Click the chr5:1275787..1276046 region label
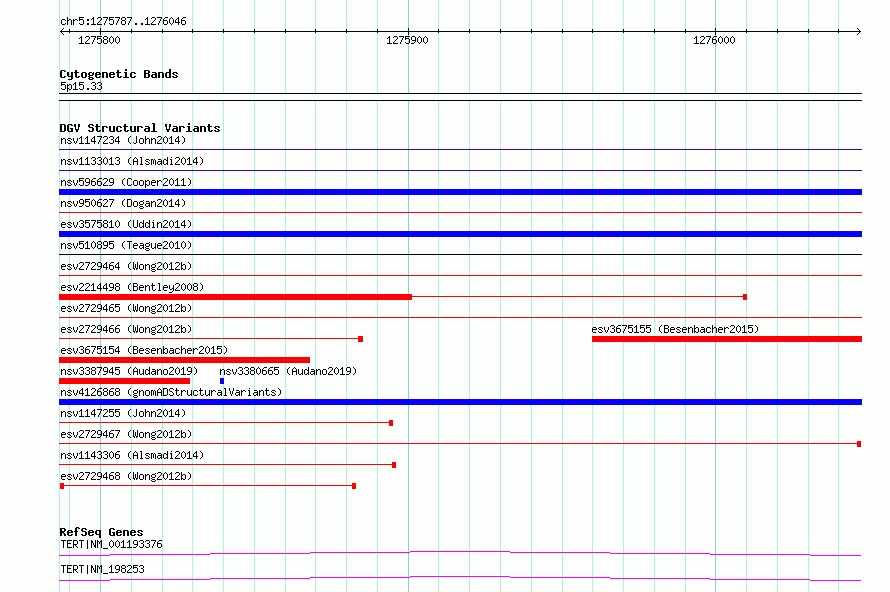890x592 pixels. [x=123, y=21]
